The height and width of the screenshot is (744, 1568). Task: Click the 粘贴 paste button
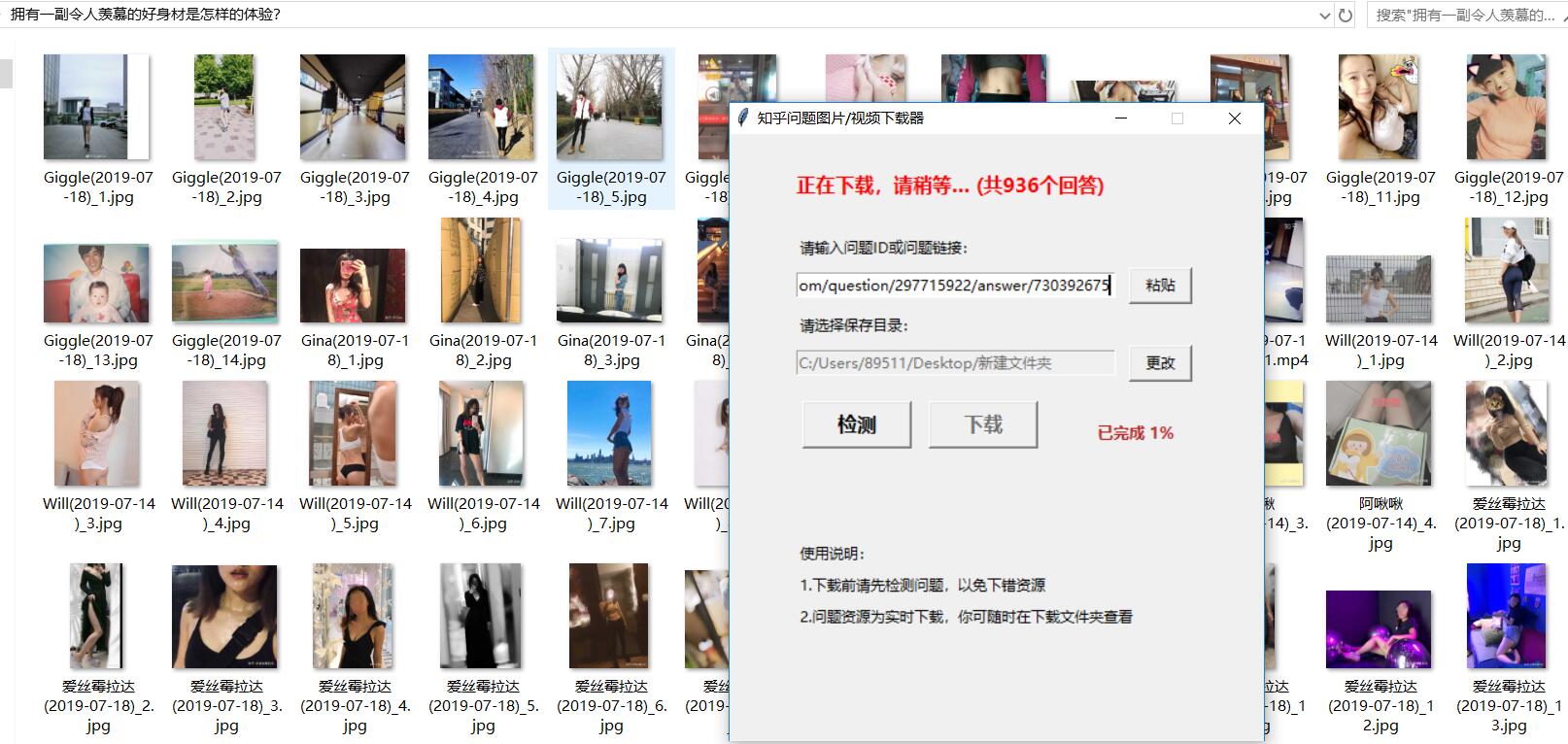1160,286
